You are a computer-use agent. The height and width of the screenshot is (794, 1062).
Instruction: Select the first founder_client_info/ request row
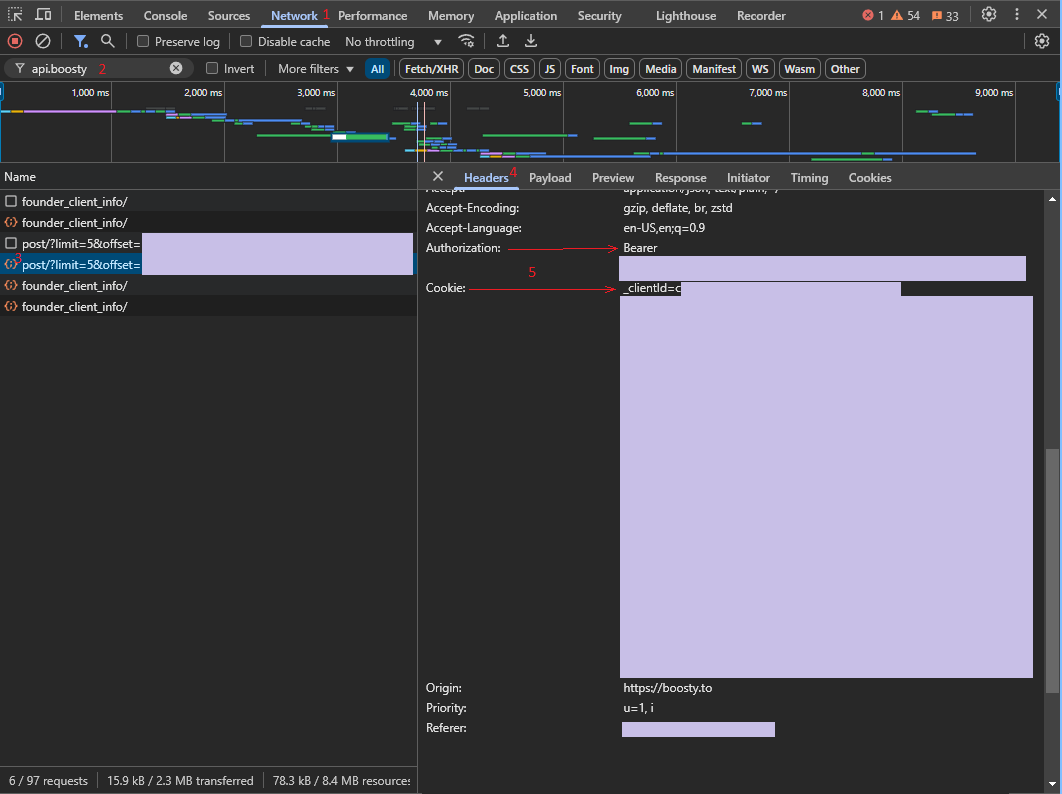pos(209,201)
